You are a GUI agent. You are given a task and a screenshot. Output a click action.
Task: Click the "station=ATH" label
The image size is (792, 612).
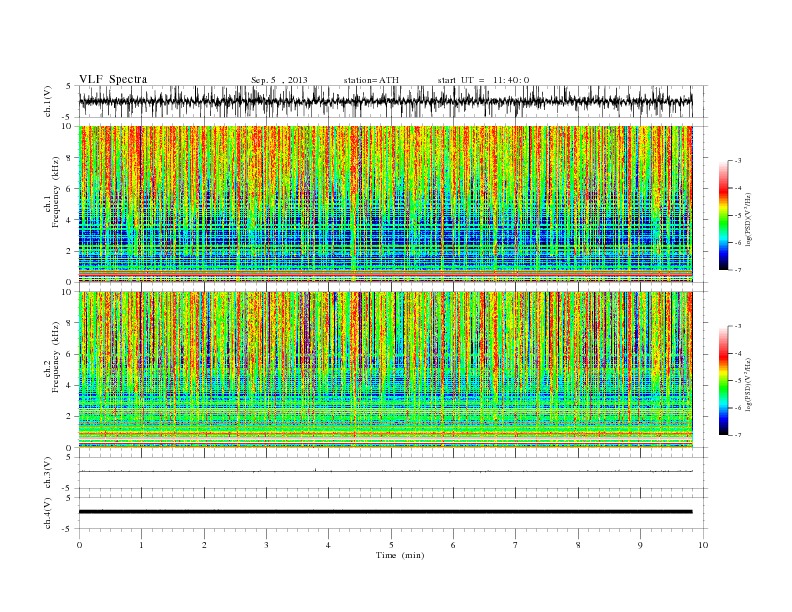pyautogui.click(x=371, y=80)
